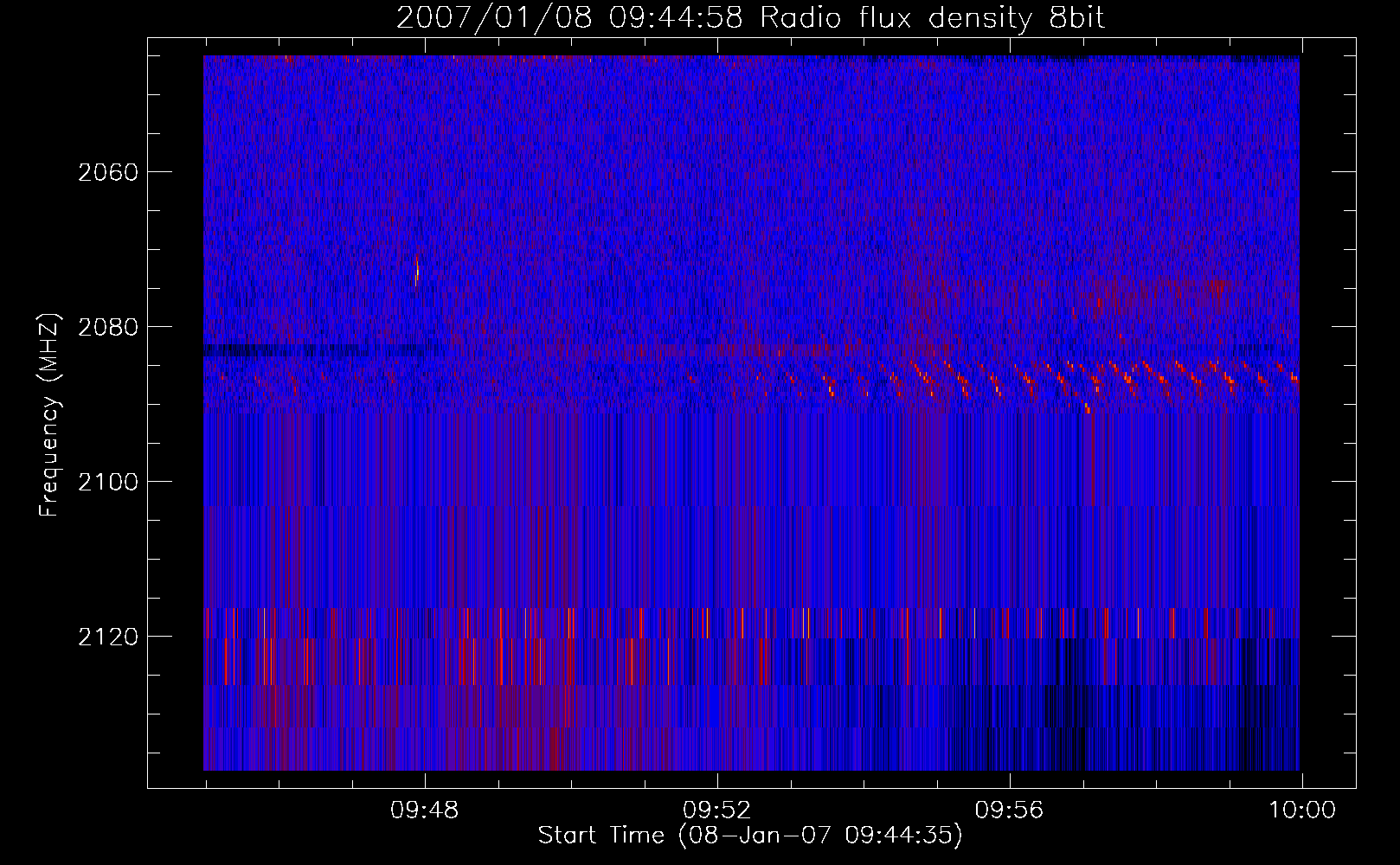Click the 09:56 time axis label
The width and height of the screenshot is (1400, 865).
[x=1009, y=811]
